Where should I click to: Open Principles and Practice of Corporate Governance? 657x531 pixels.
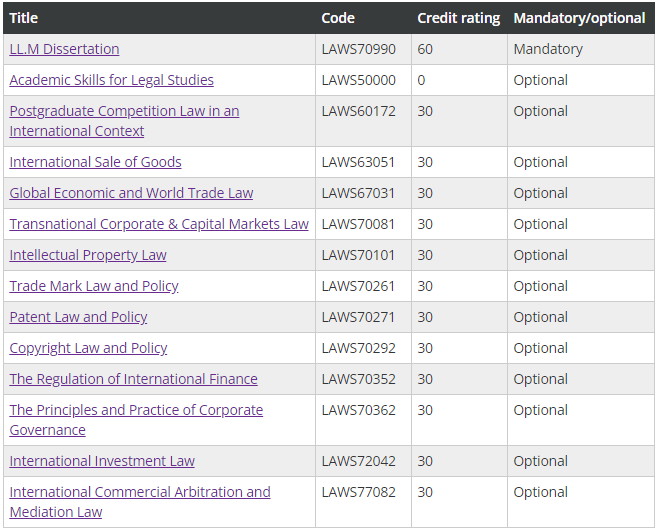[136, 410]
